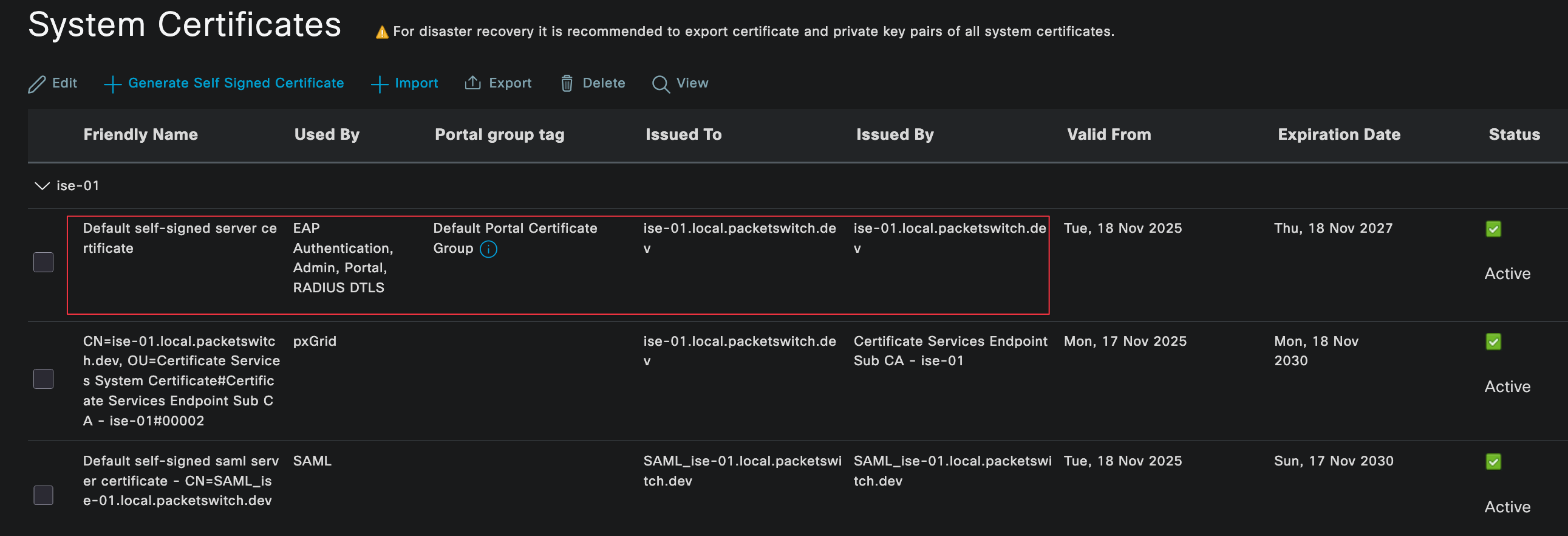
Task: Click the Export upload icon
Action: tap(472, 83)
